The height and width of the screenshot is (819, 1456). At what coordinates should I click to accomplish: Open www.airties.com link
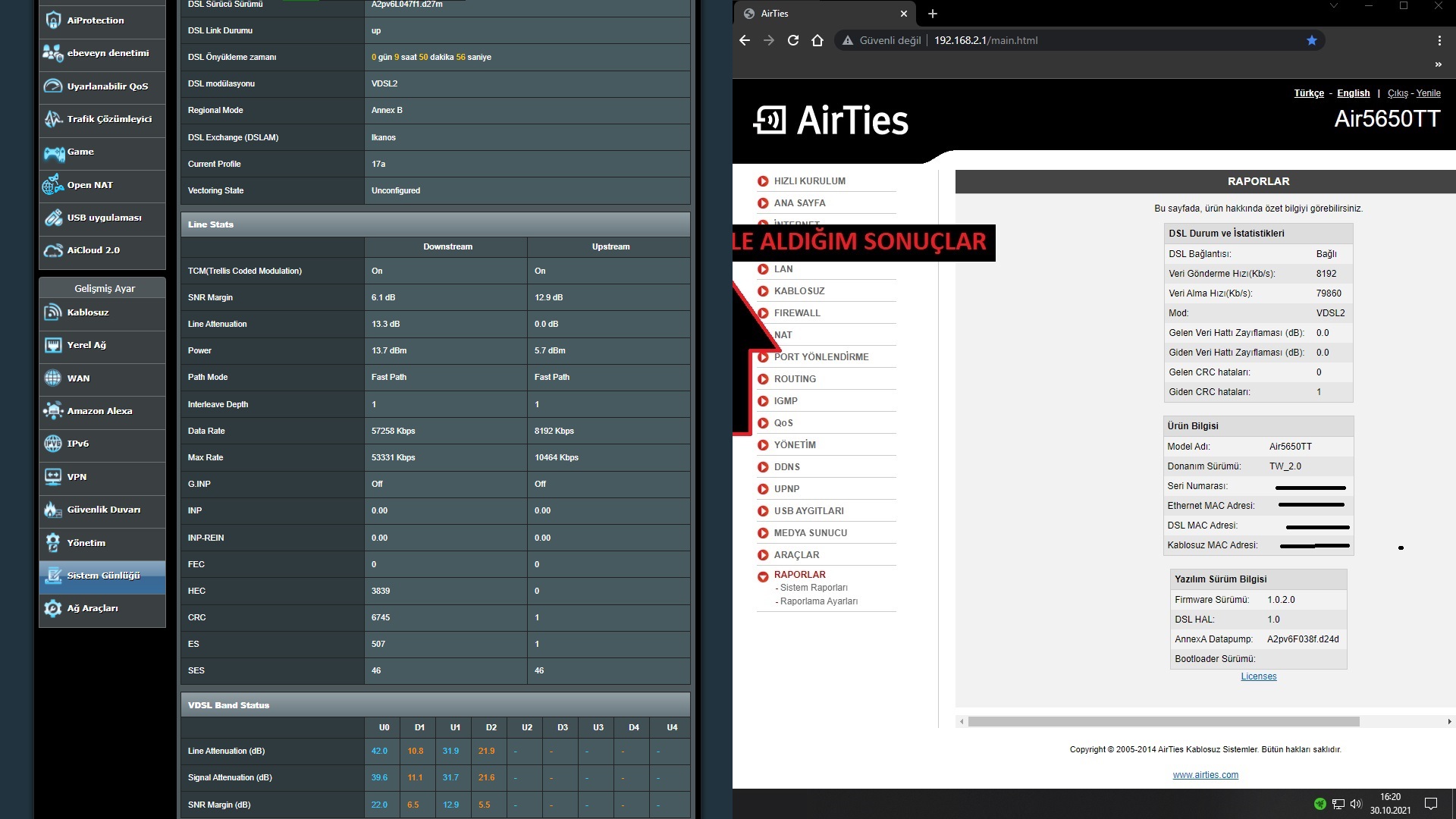click(x=1205, y=775)
